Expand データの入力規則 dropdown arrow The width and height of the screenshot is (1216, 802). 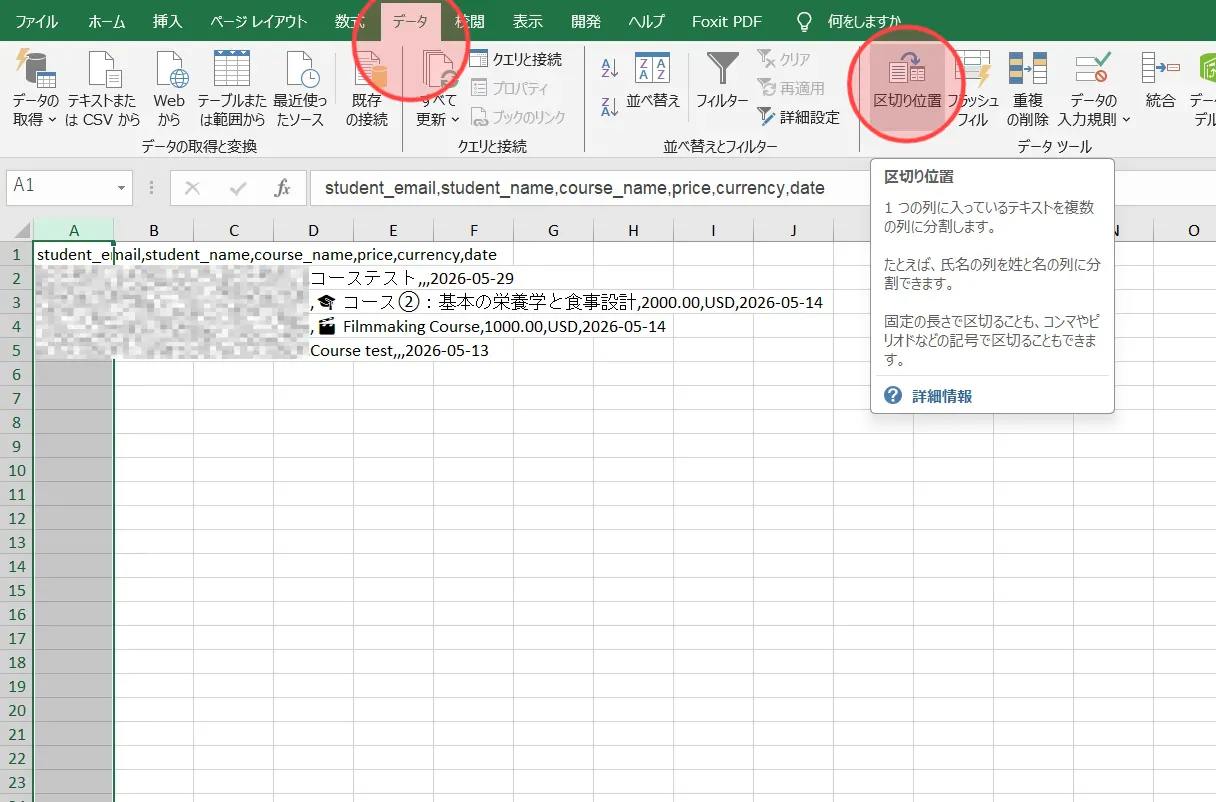point(1126,120)
